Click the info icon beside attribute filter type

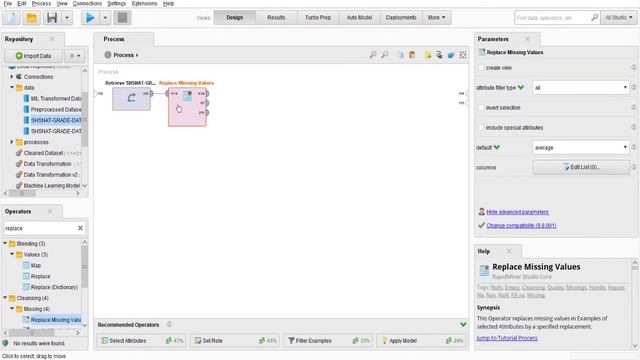[x=633, y=87]
